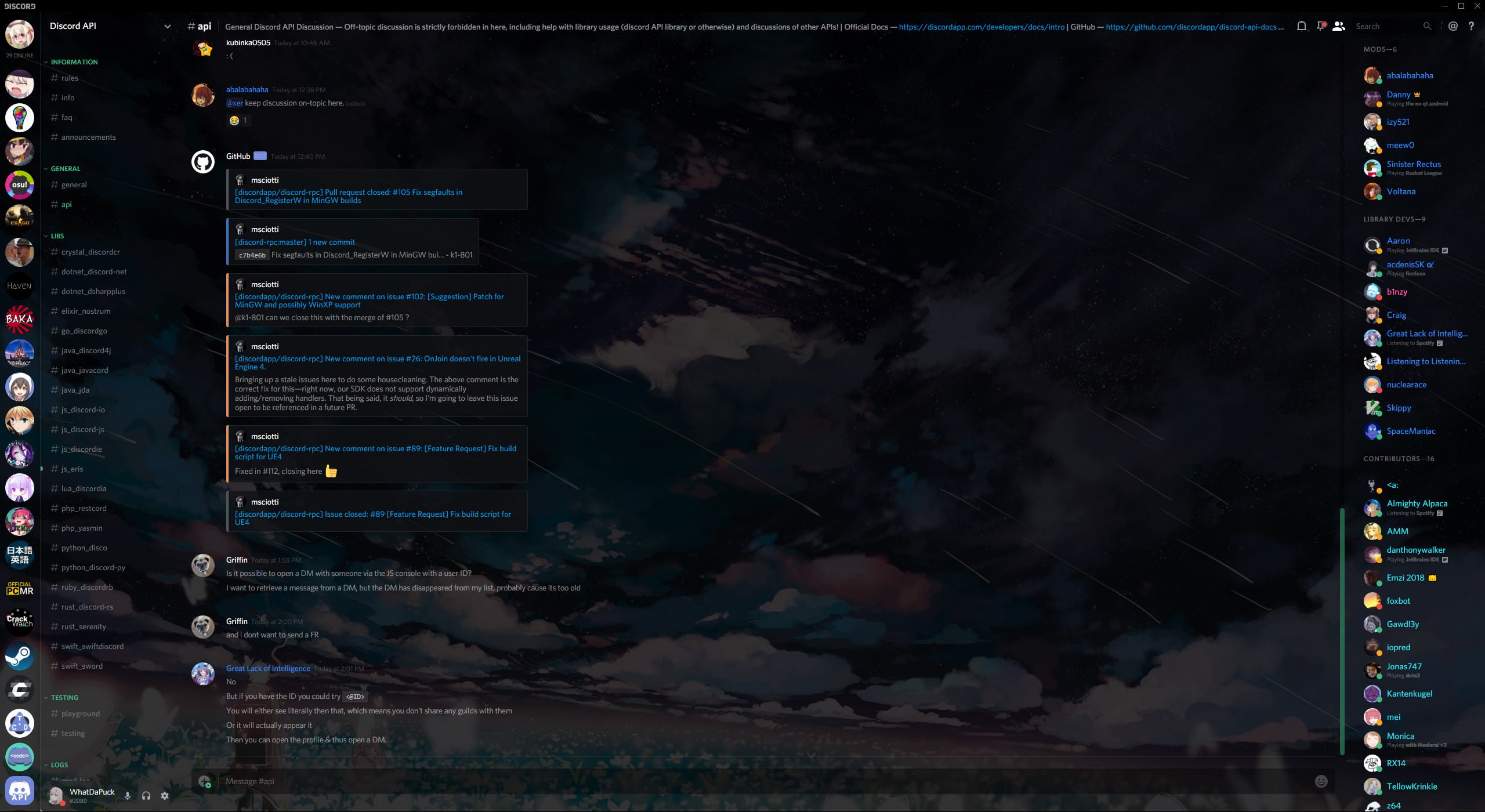Open the BAKA server icon
The image size is (1485, 812).
[20, 319]
